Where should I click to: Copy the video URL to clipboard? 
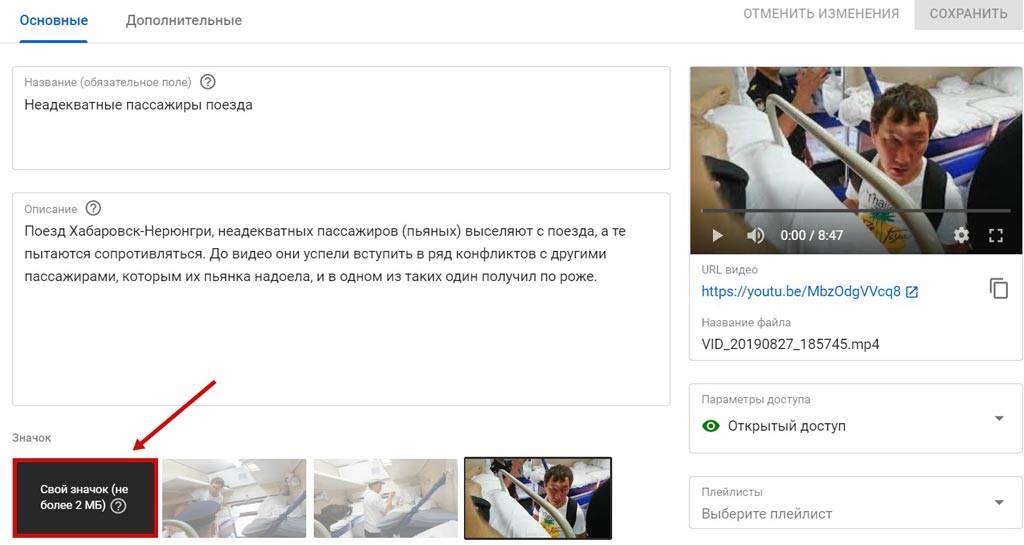point(999,288)
